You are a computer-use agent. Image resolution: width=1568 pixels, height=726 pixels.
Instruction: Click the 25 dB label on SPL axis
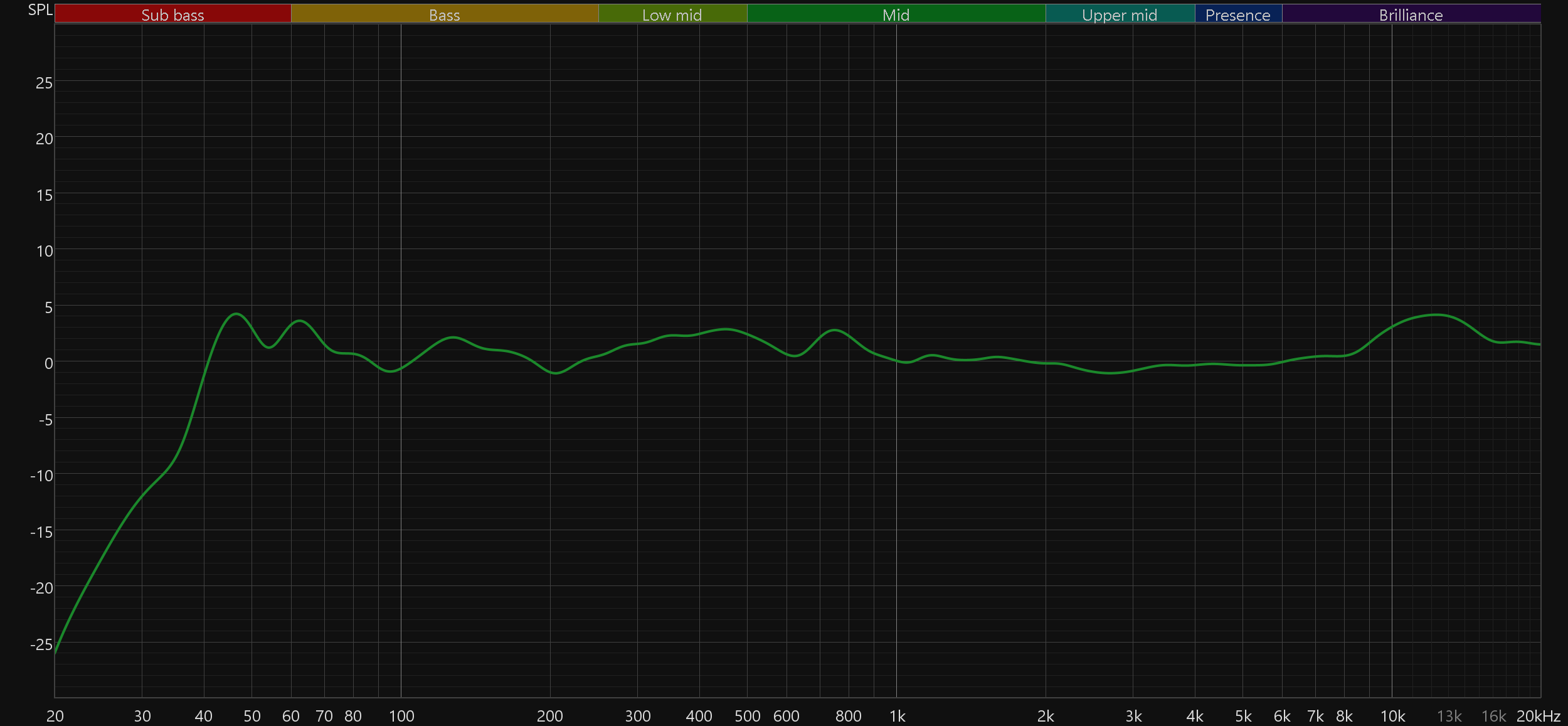tap(44, 83)
